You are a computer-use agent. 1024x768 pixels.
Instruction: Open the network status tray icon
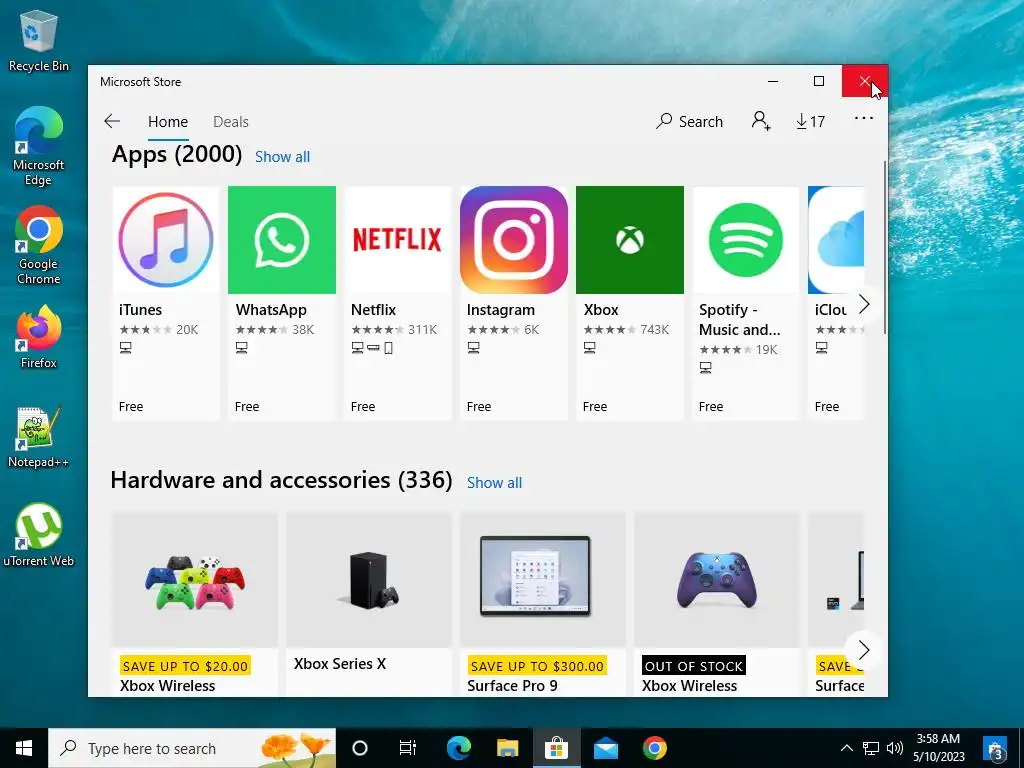point(871,748)
